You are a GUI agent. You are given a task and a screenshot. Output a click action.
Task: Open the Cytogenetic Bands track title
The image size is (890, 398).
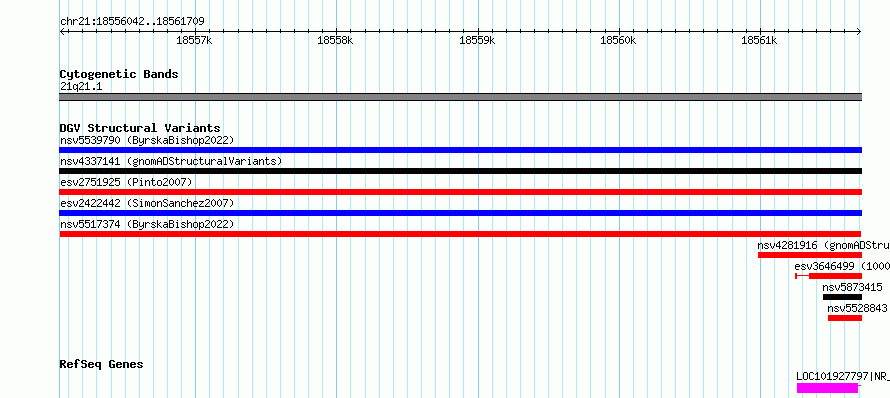[x=119, y=74]
